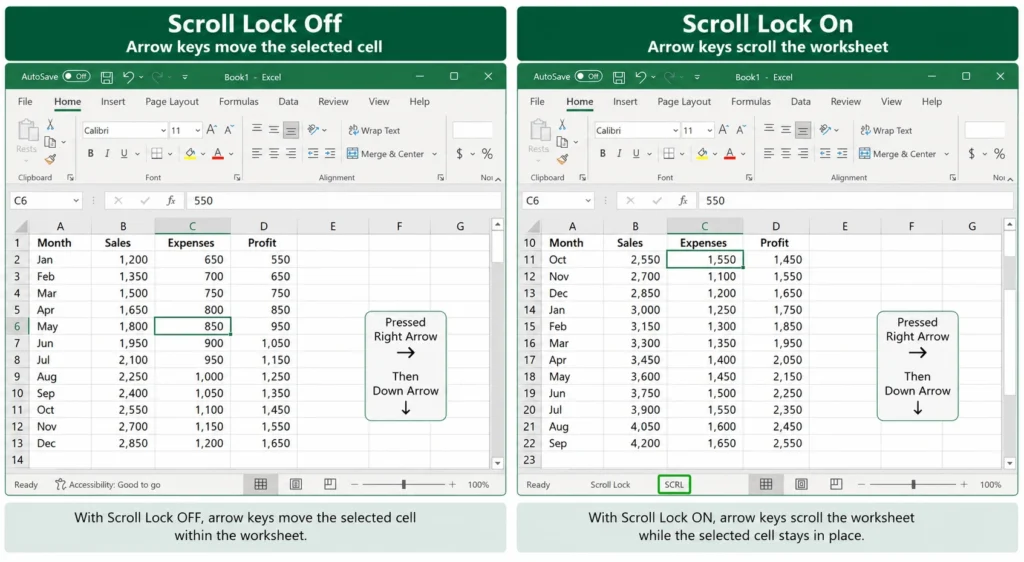Viewport: 1024px width, 562px height.
Task: Click Increase Indent icon in left Excel window
Action: [x=330, y=153]
